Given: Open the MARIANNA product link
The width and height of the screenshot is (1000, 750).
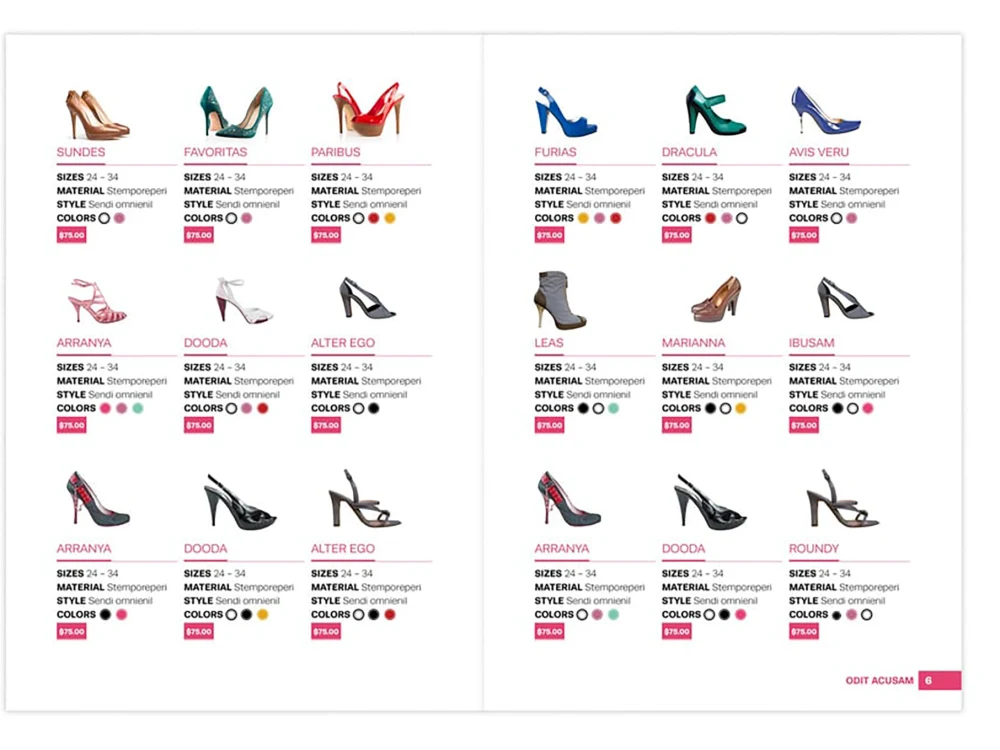Looking at the screenshot, I should tap(693, 343).
